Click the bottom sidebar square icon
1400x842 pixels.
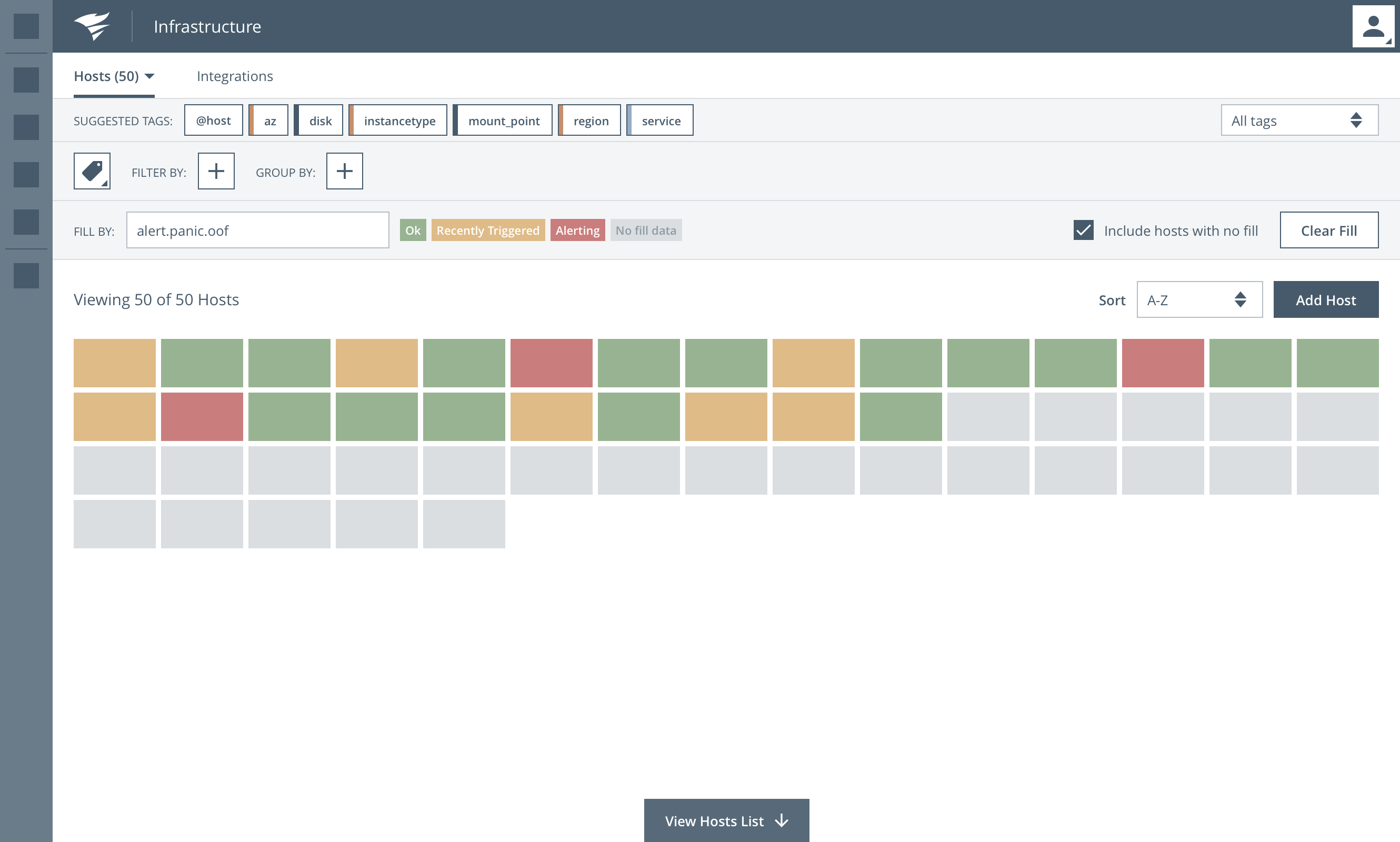(x=26, y=276)
